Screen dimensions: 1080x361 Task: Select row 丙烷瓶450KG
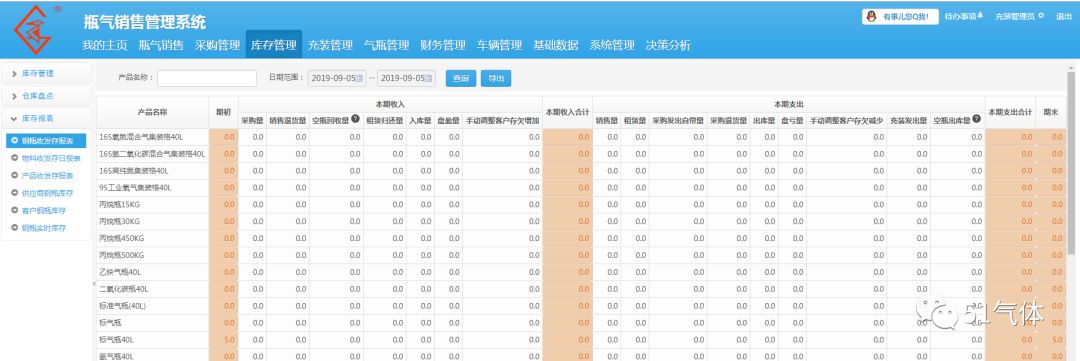(x=581, y=238)
